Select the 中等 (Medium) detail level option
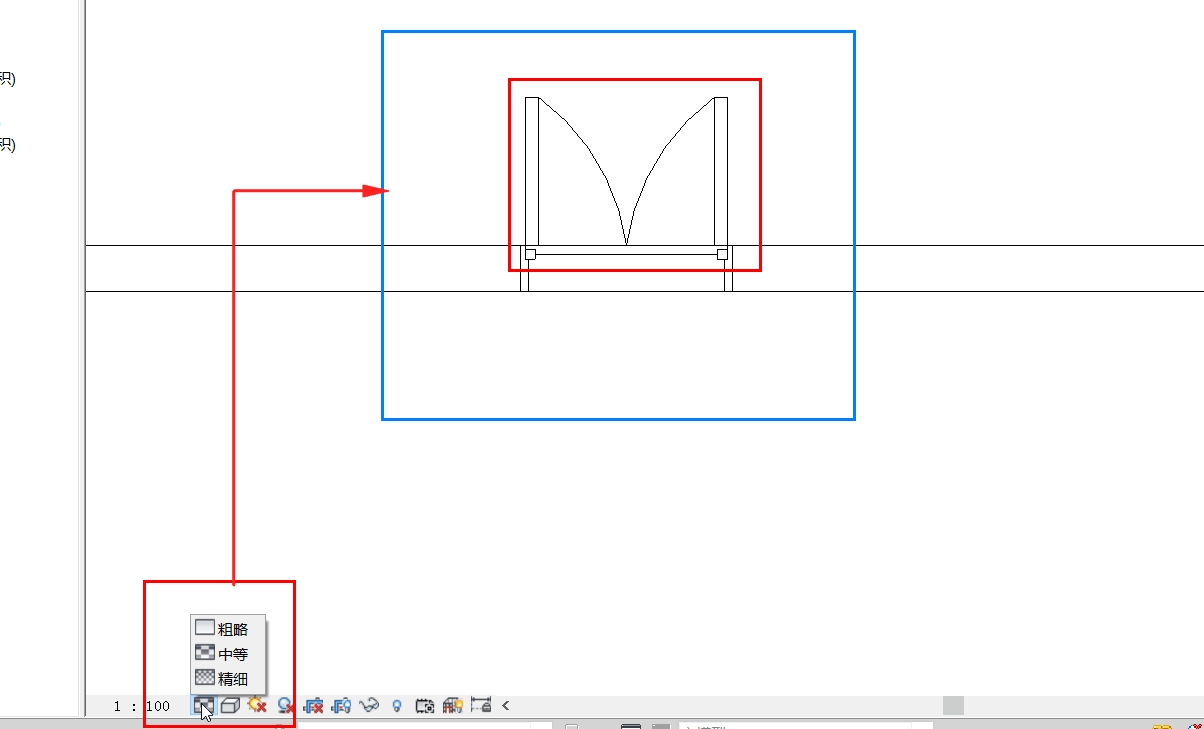The image size is (1204, 729). [222, 654]
